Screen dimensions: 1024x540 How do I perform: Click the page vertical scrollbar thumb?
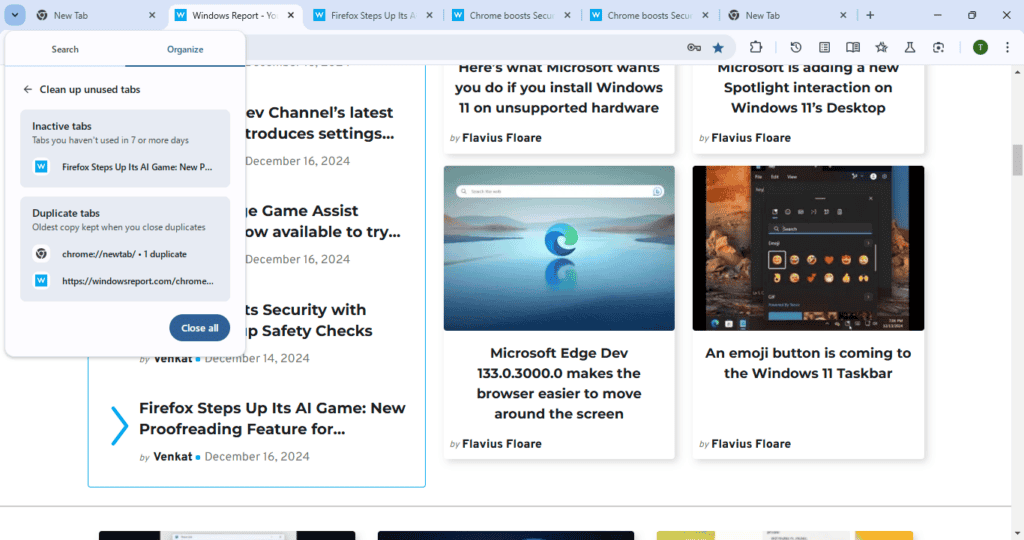coord(1017,161)
